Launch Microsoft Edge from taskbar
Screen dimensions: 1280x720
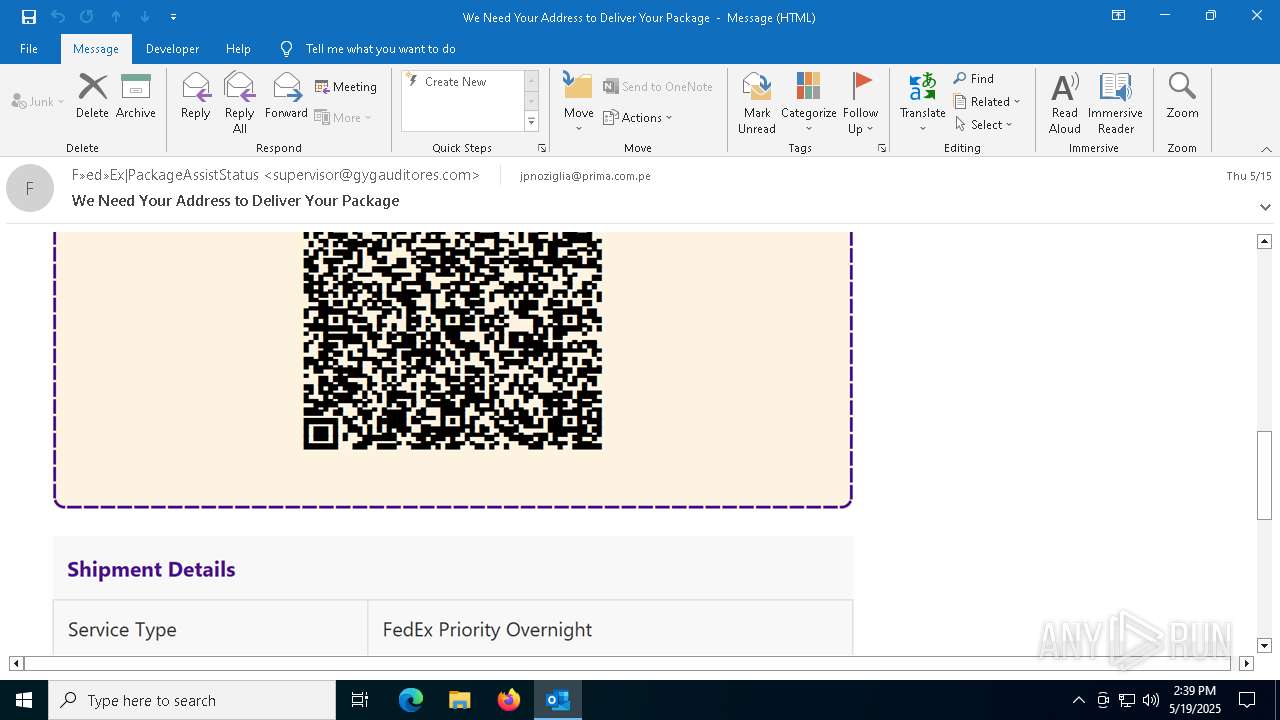click(x=411, y=700)
